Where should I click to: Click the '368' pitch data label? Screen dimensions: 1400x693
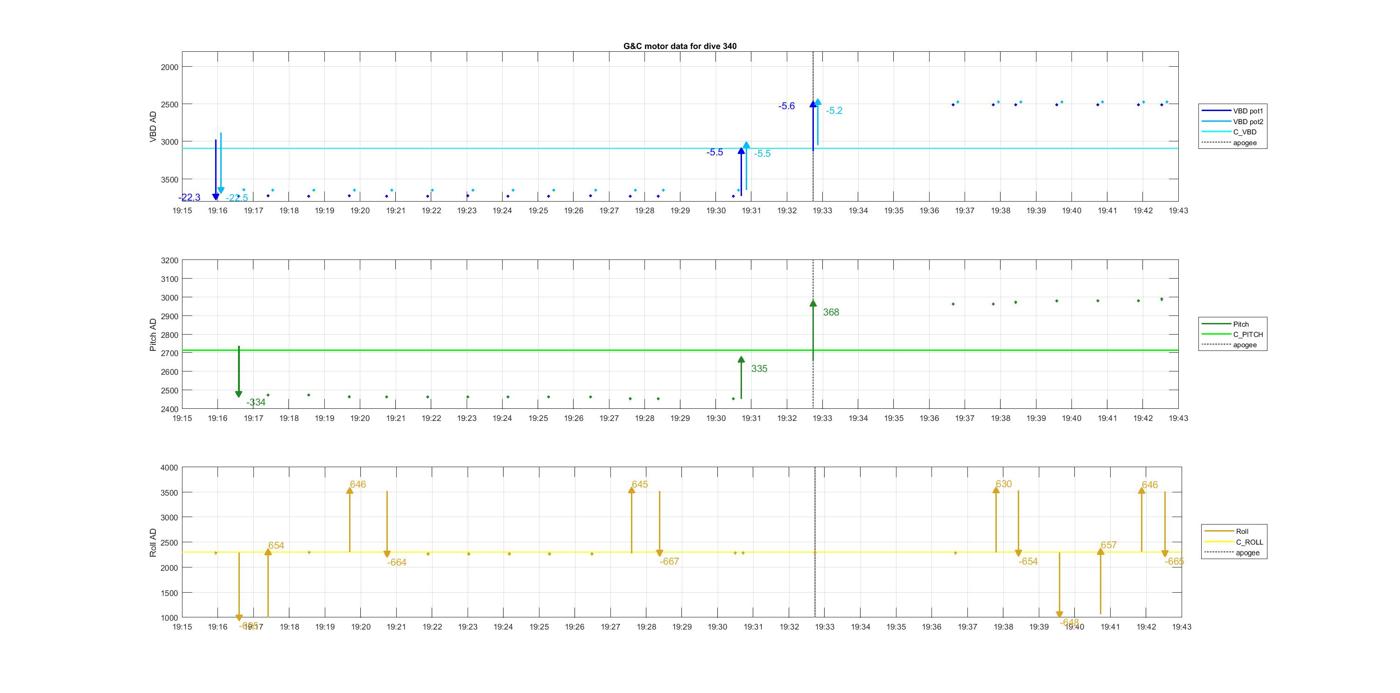click(x=831, y=313)
